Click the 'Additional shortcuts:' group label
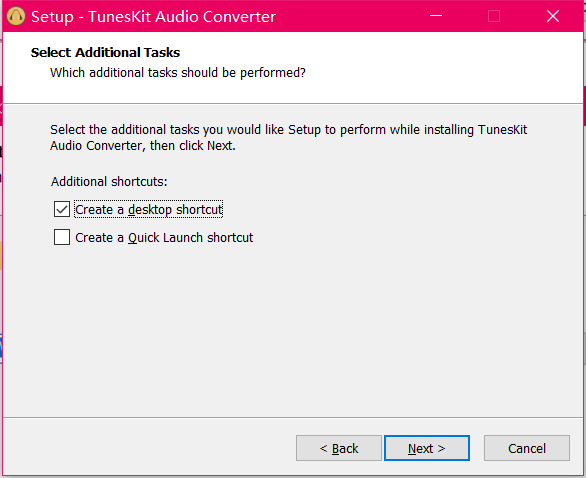The width and height of the screenshot is (586, 478). click(109, 182)
